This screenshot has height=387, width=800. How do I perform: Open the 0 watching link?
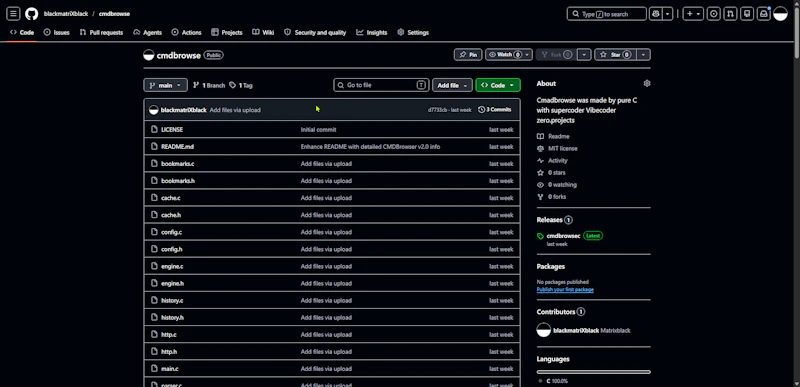click(x=557, y=185)
